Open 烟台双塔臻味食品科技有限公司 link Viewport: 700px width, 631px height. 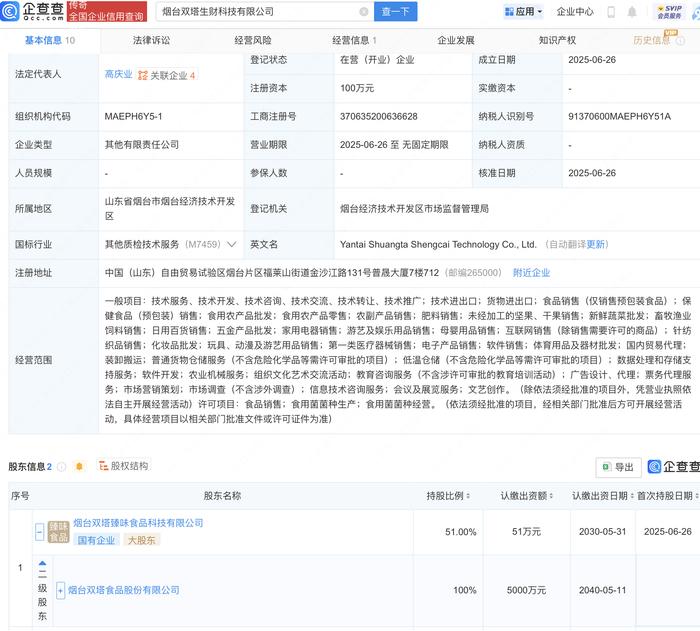pos(138,523)
